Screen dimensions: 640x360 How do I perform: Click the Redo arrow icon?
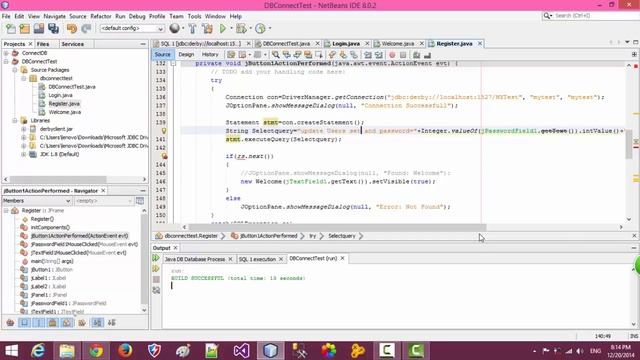(86, 29)
